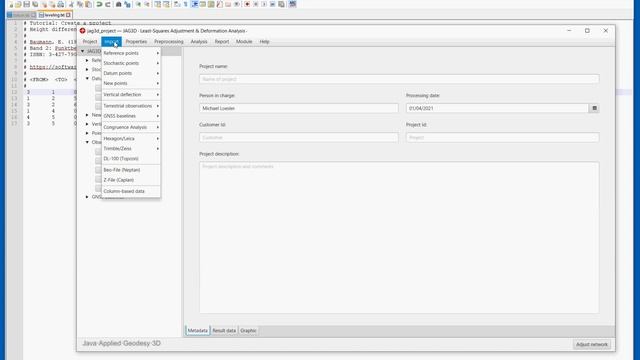This screenshot has width=640, height=360.
Task: Click into the Project description text area
Action: click(399, 238)
